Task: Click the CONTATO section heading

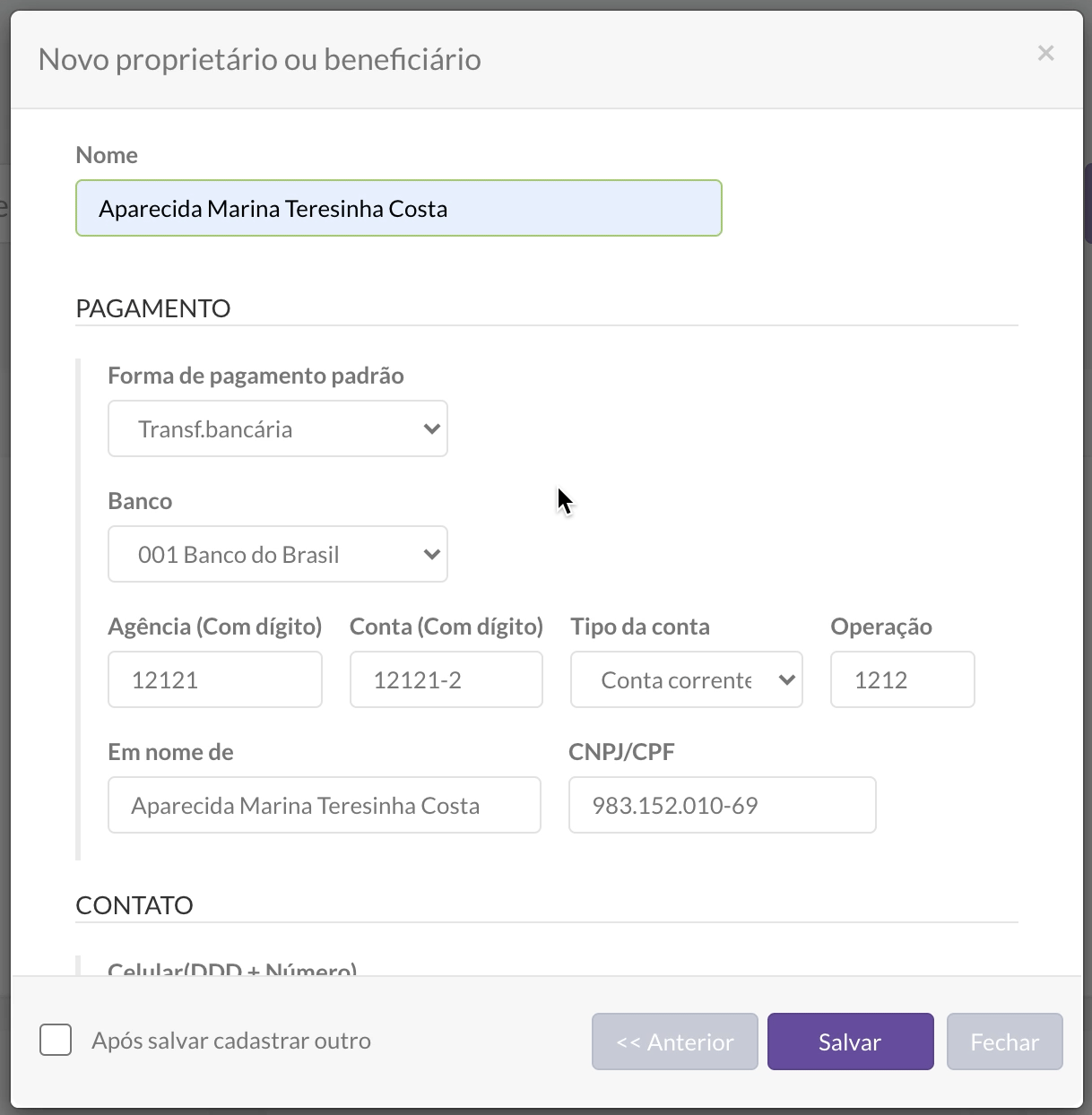Action: pyautogui.click(x=134, y=905)
